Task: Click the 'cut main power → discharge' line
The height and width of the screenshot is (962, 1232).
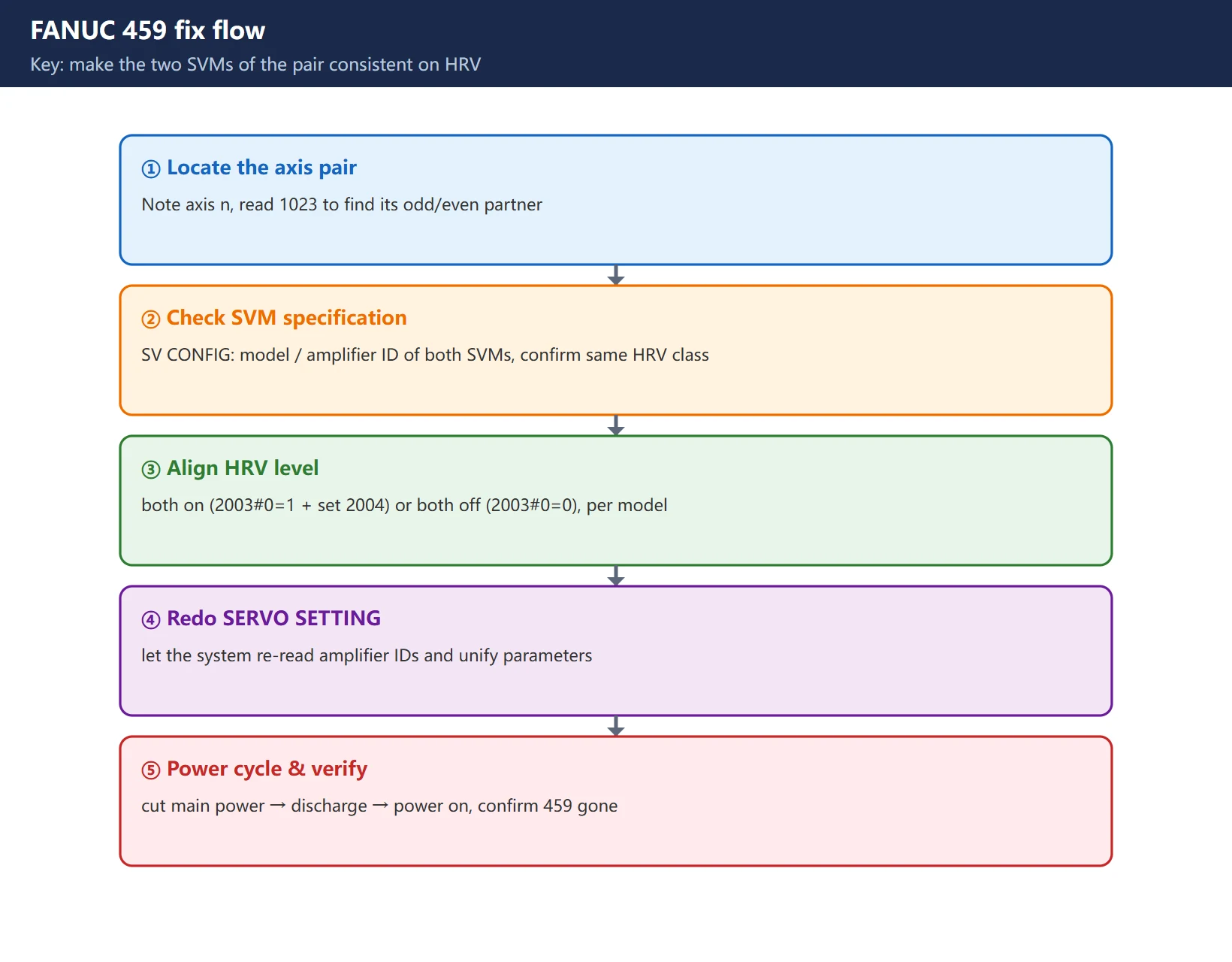Action: [x=379, y=806]
